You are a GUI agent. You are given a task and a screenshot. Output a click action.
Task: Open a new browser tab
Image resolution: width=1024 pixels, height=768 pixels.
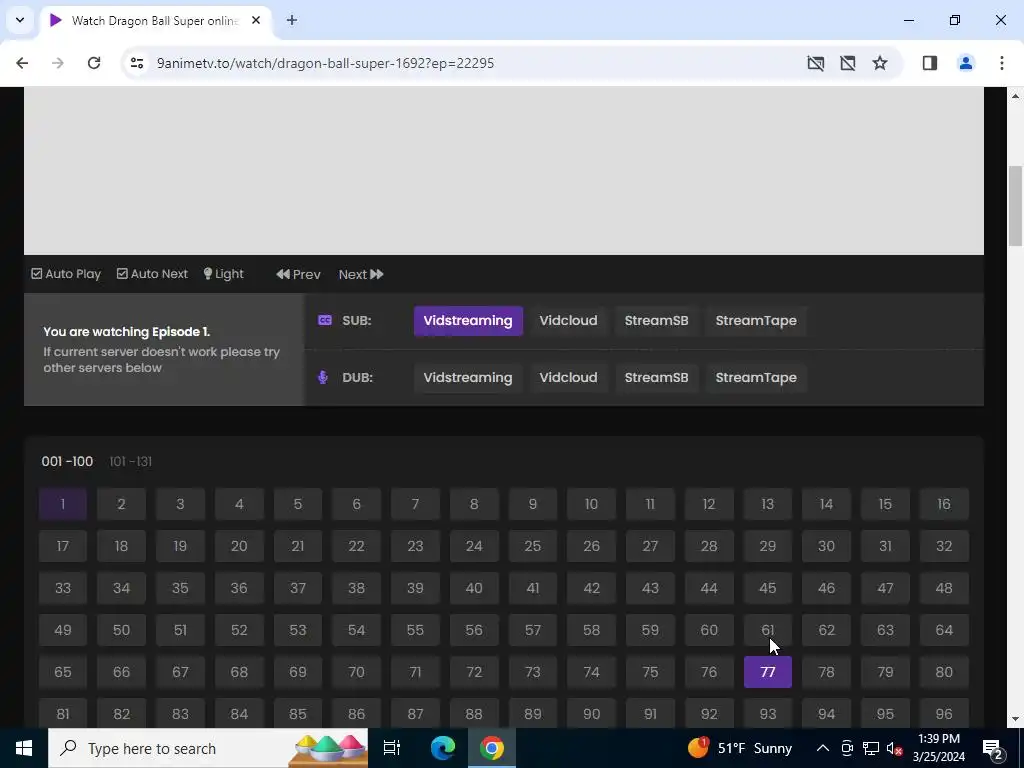(292, 20)
